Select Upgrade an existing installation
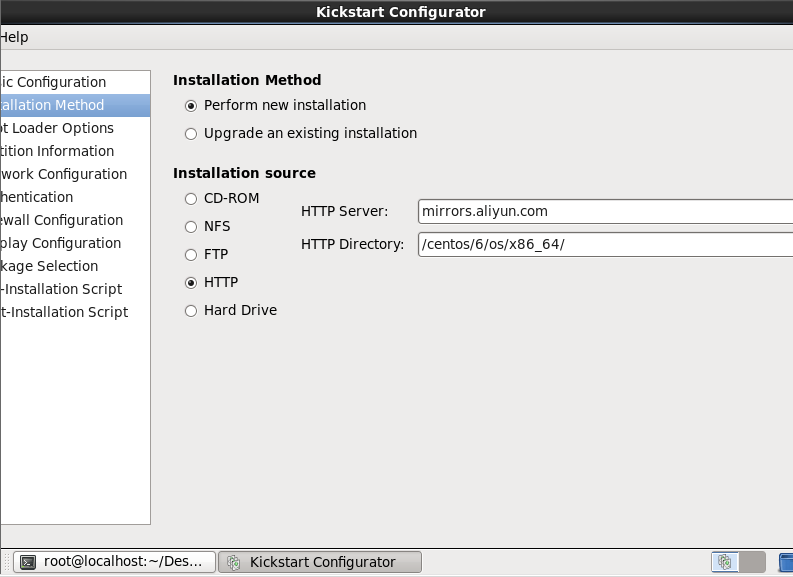The width and height of the screenshot is (793, 577). (x=191, y=134)
